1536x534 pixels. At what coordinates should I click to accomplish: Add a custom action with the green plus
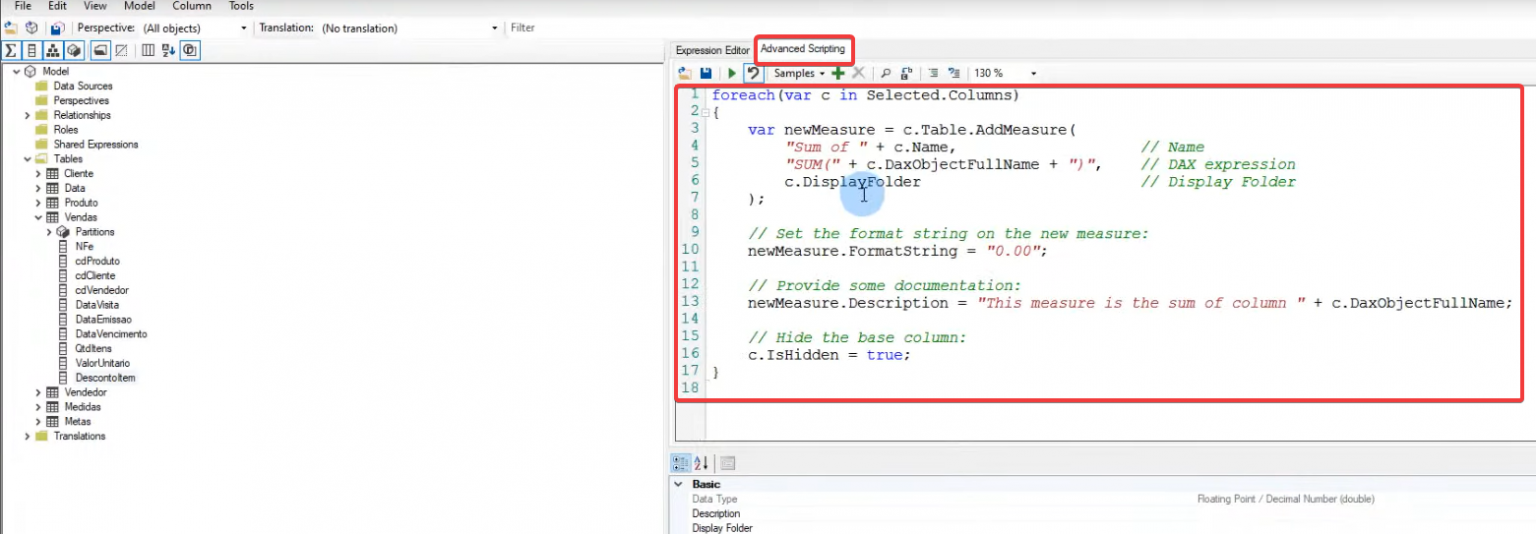(x=838, y=73)
